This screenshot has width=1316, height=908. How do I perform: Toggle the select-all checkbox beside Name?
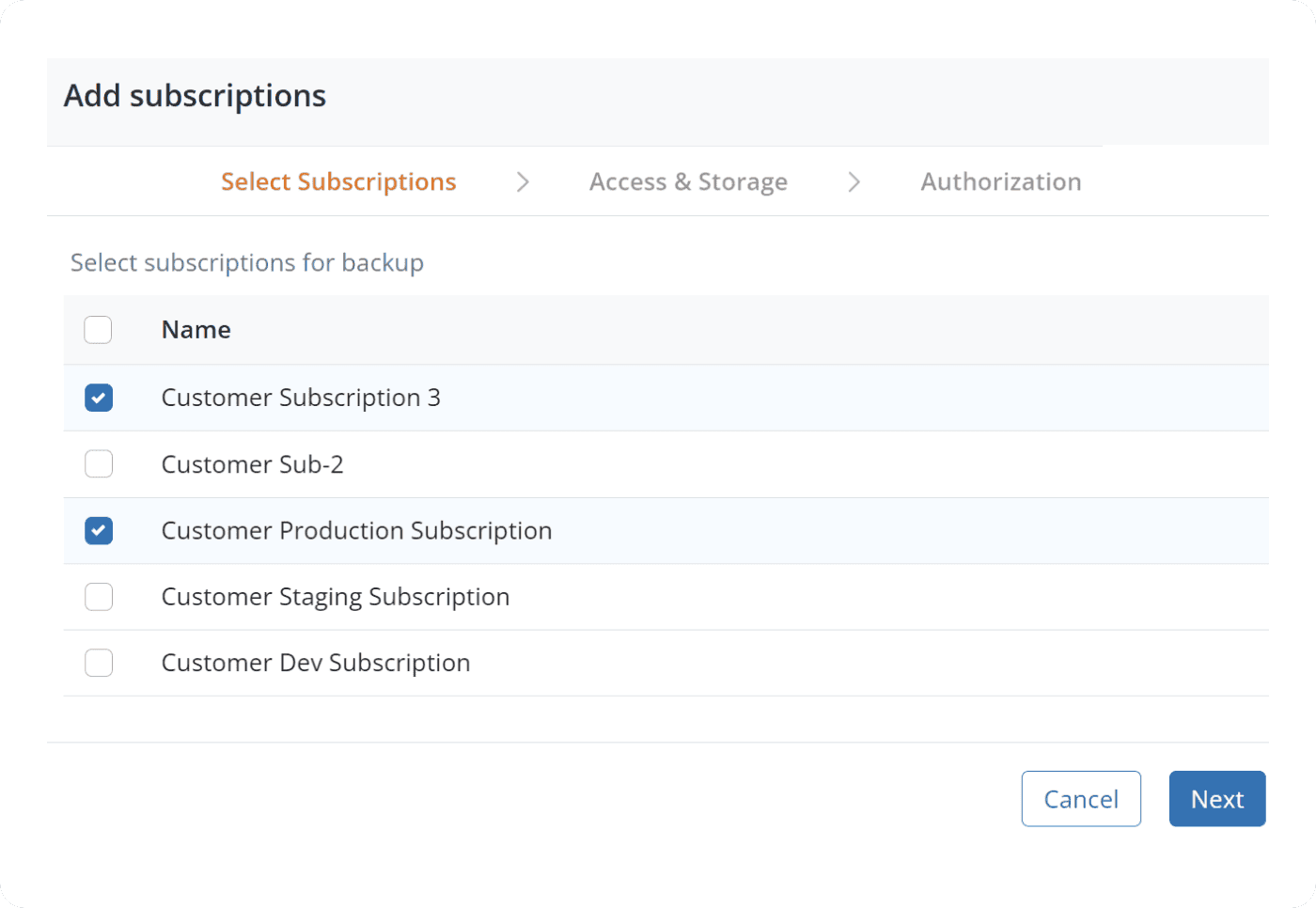pos(98,330)
